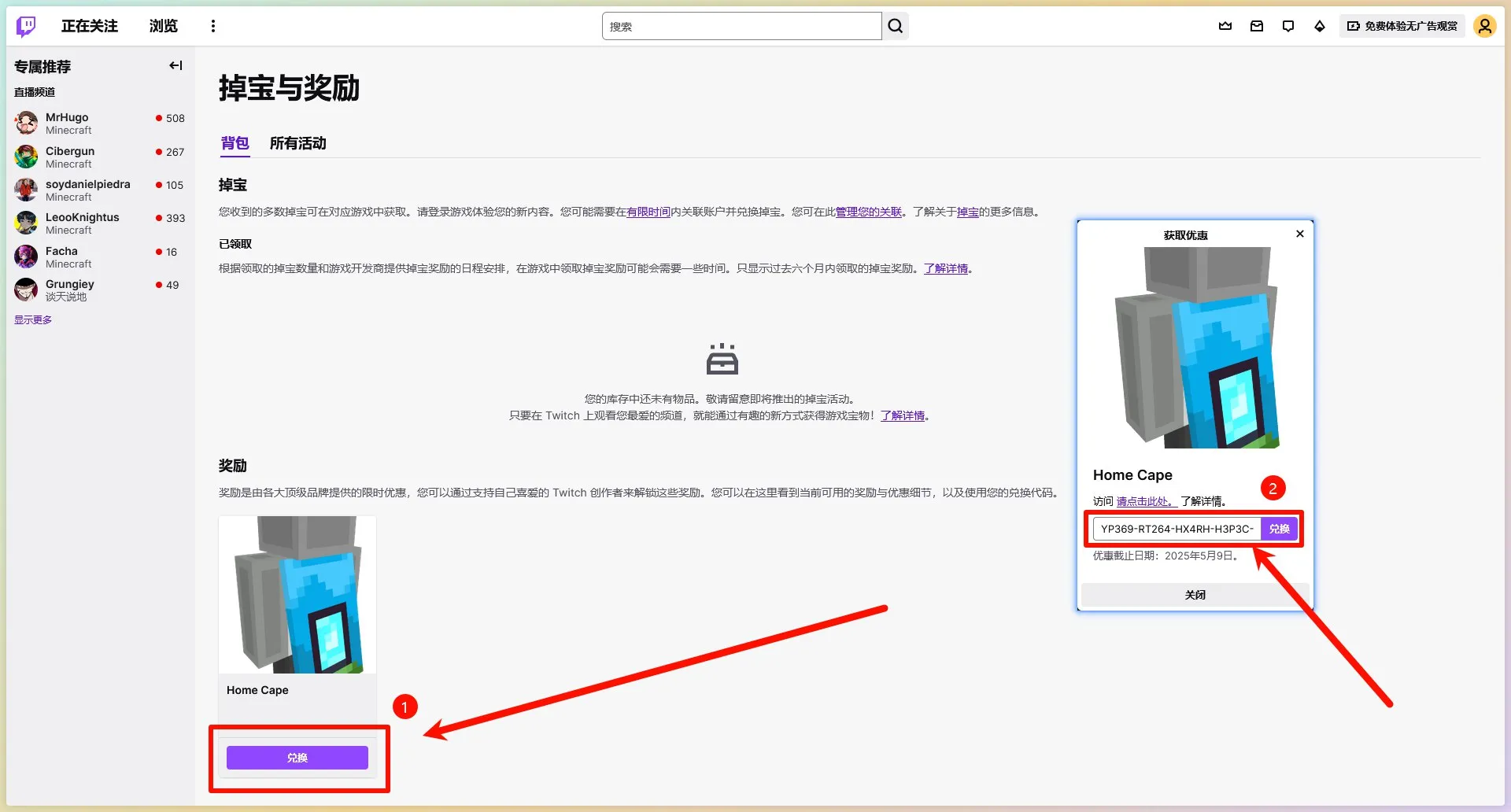Expand channel list via 显示更多

33,319
